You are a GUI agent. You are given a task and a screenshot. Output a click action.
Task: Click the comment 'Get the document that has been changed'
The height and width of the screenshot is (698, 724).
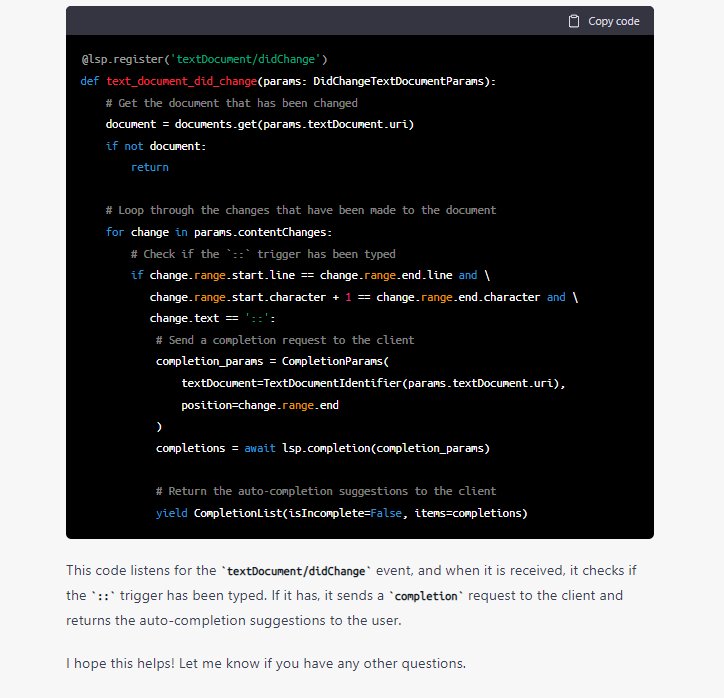tap(232, 103)
